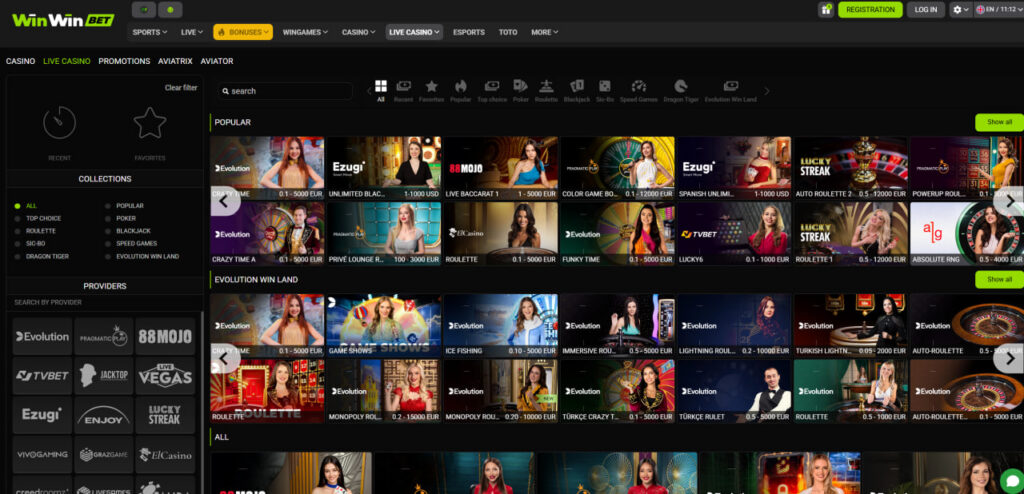Click Clear filter link
Image resolution: width=1024 pixels, height=494 pixels.
point(181,88)
